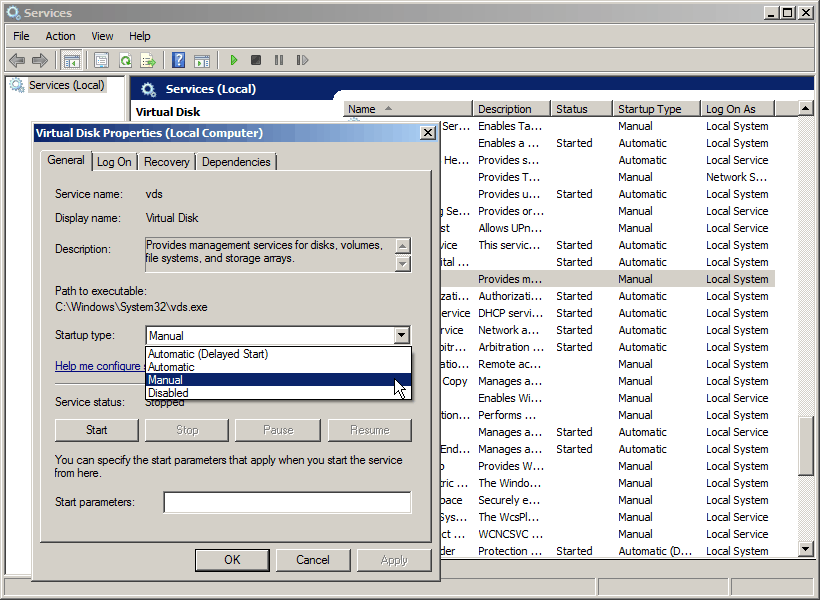Select the 'Allows UPn...' service row

point(607,228)
